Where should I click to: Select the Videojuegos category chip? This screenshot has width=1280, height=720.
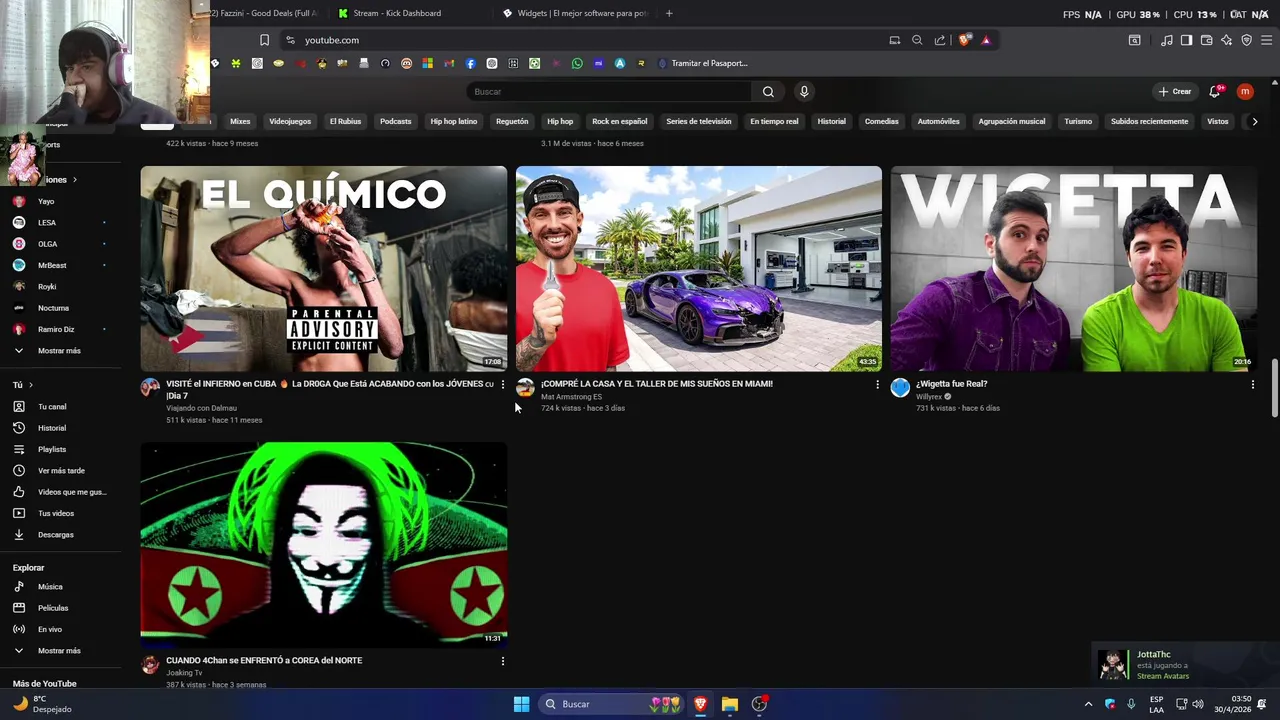pyautogui.click(x=290, y=121)
